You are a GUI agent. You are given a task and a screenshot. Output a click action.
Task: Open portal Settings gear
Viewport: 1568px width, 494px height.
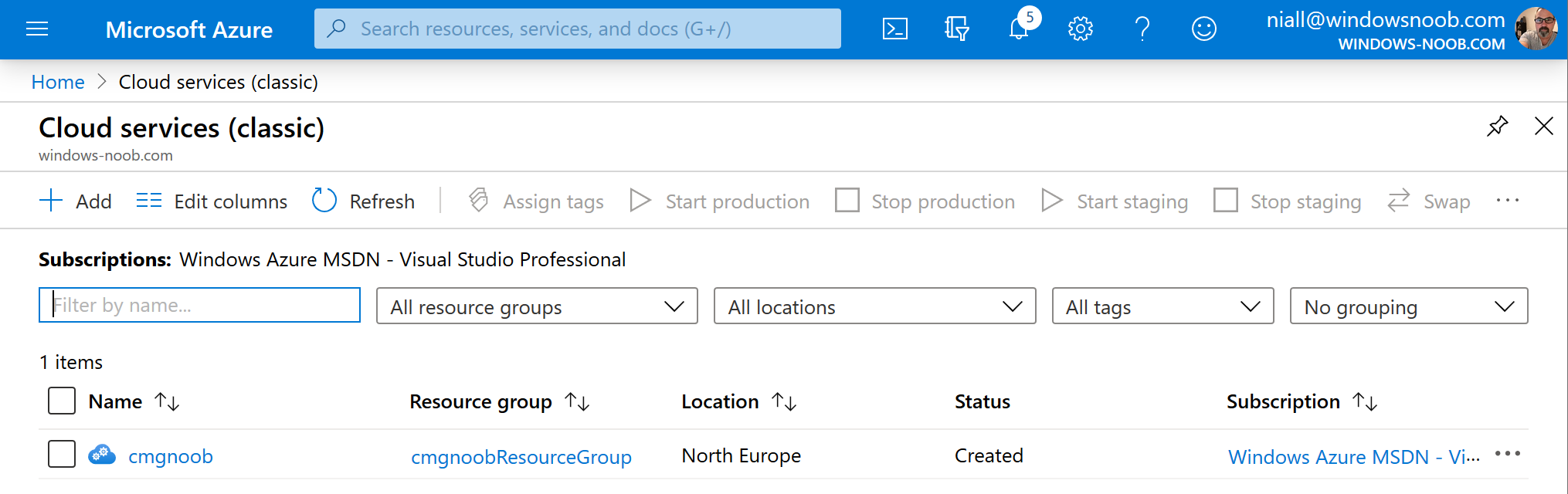coord(1080,29)
